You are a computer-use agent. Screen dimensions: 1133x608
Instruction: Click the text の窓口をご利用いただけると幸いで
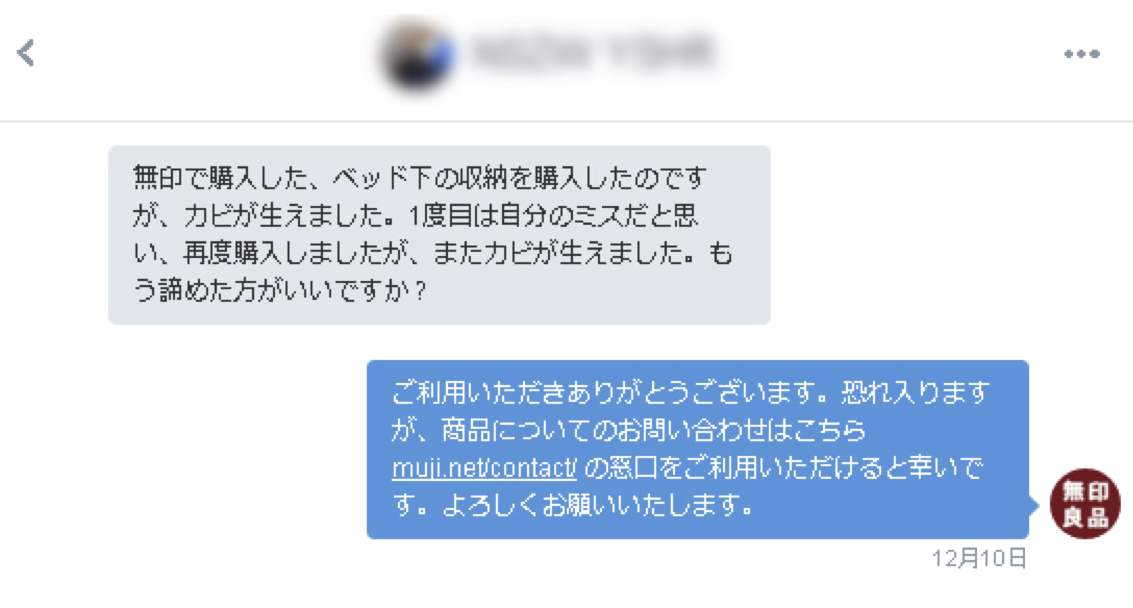click(x=783, y=468)
